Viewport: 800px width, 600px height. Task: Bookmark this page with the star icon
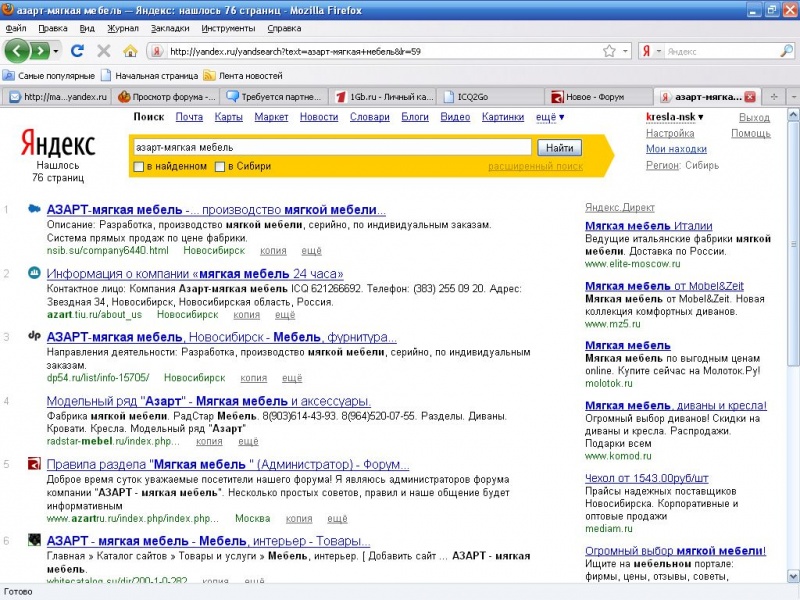tap(609, 50)
